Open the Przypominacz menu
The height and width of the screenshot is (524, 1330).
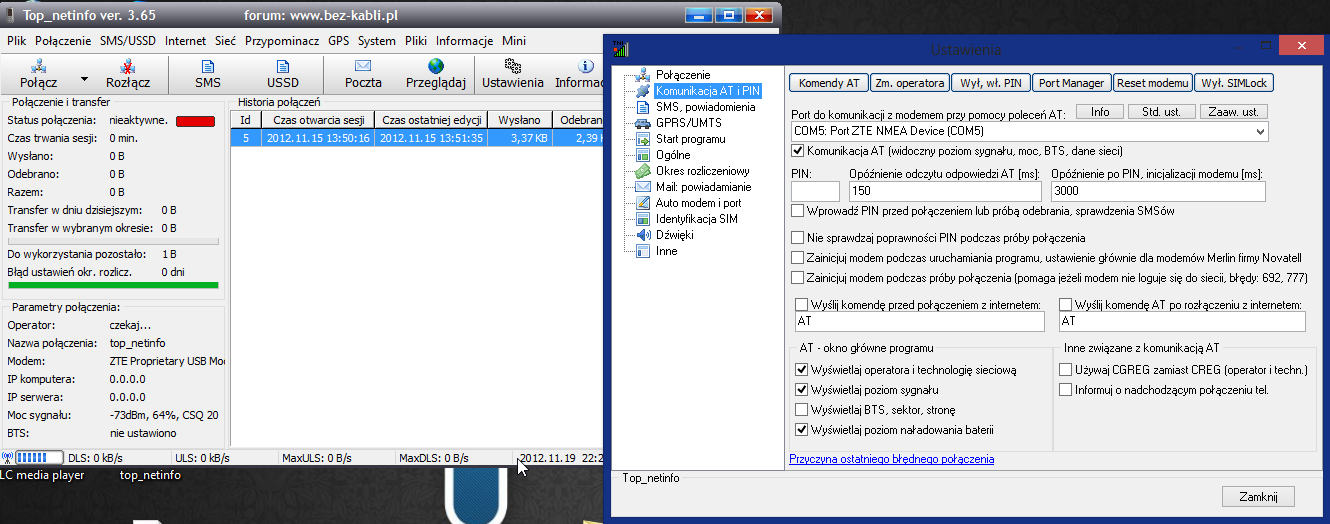[282, 41]
